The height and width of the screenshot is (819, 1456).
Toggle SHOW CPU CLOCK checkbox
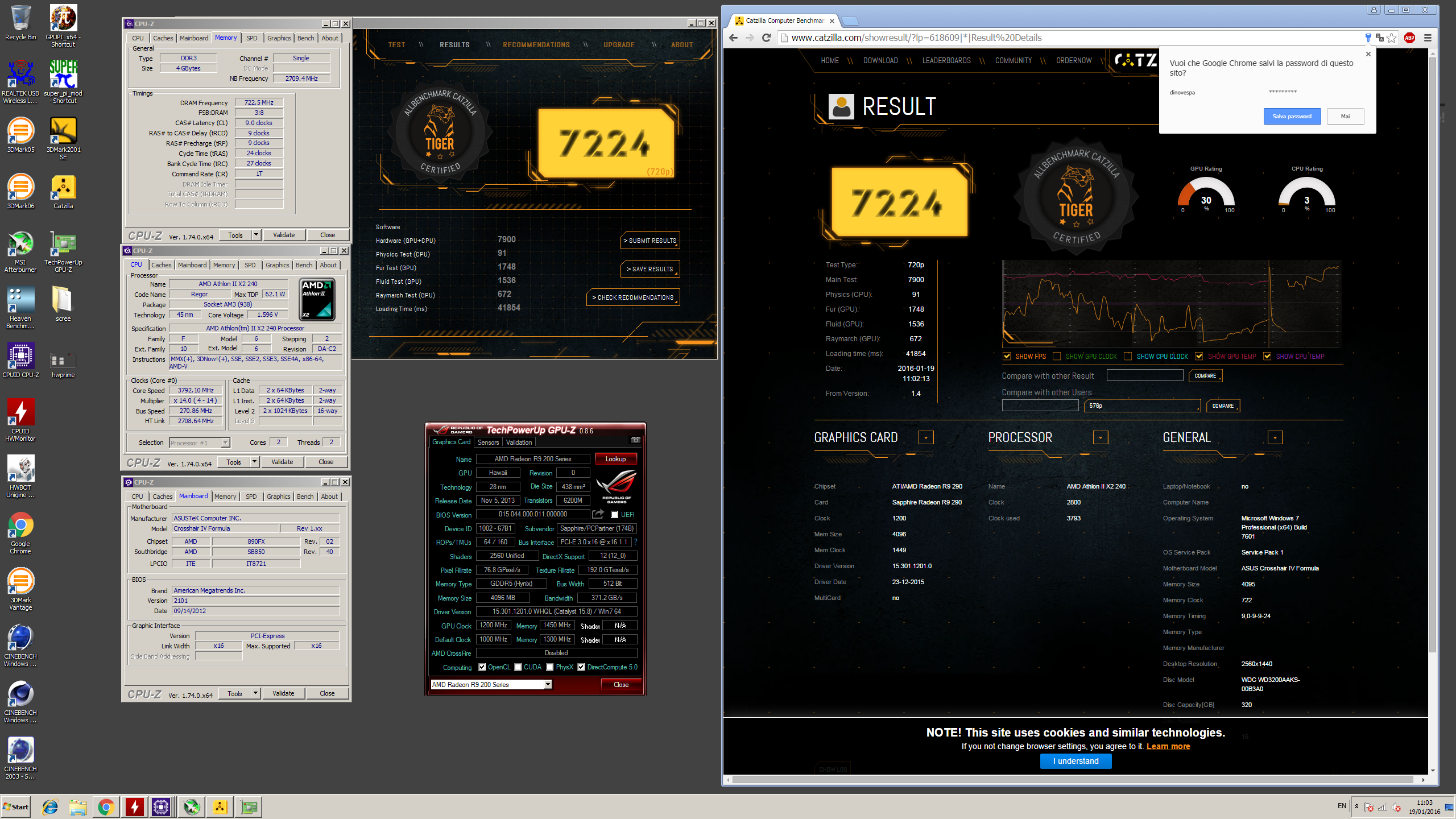[1128, 357]
